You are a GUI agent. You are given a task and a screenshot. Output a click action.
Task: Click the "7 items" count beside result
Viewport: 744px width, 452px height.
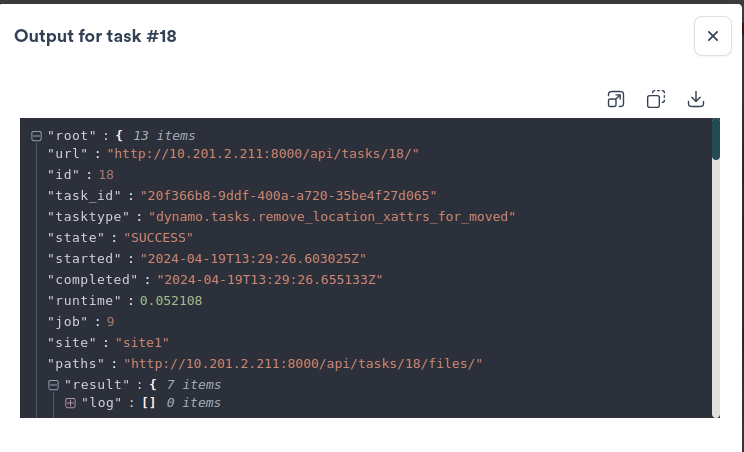click(193, 385)
